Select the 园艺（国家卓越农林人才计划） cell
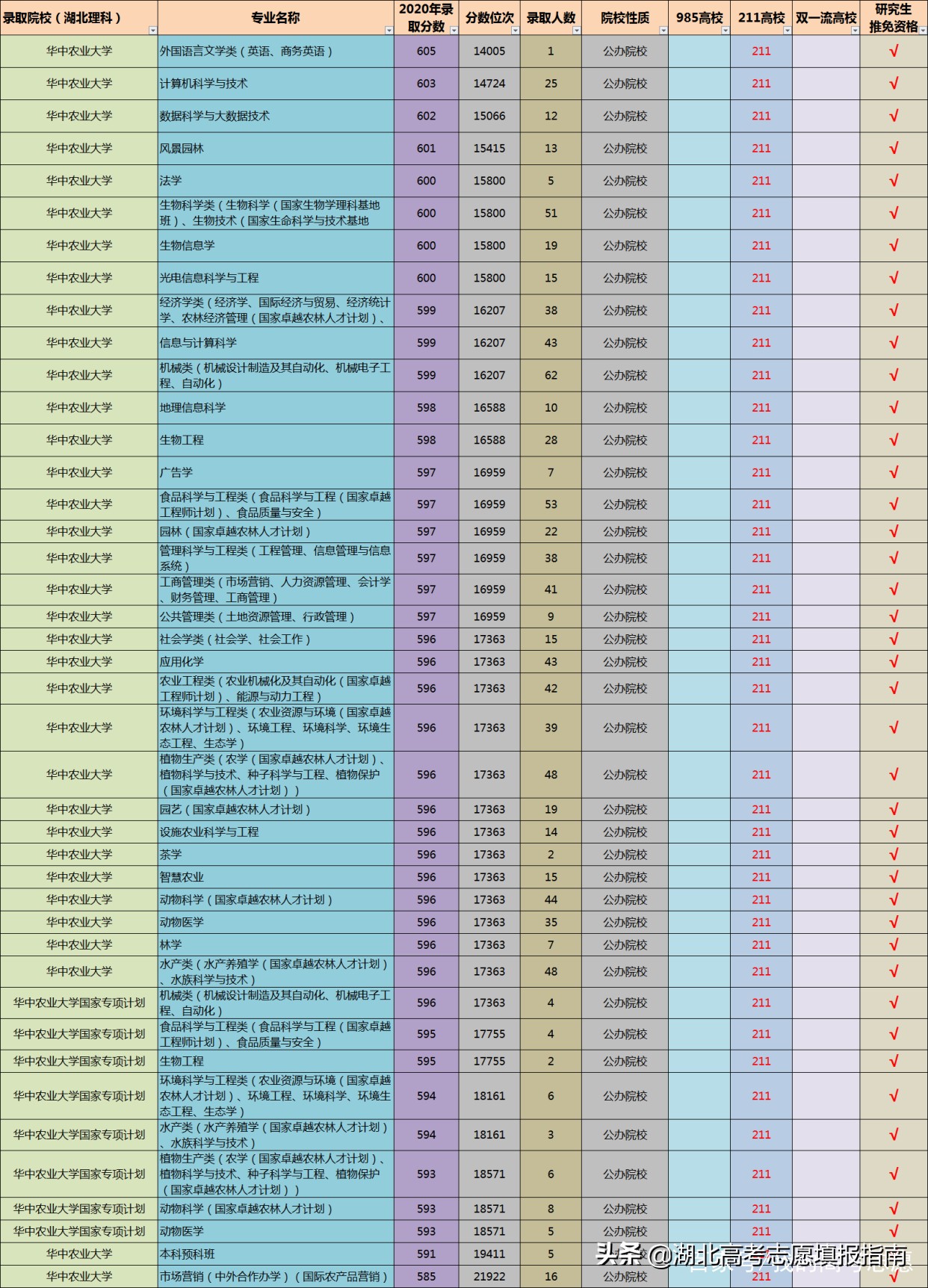Image resolution: width=928 pixels, height=1288 pixels. [x=276, y=810]
